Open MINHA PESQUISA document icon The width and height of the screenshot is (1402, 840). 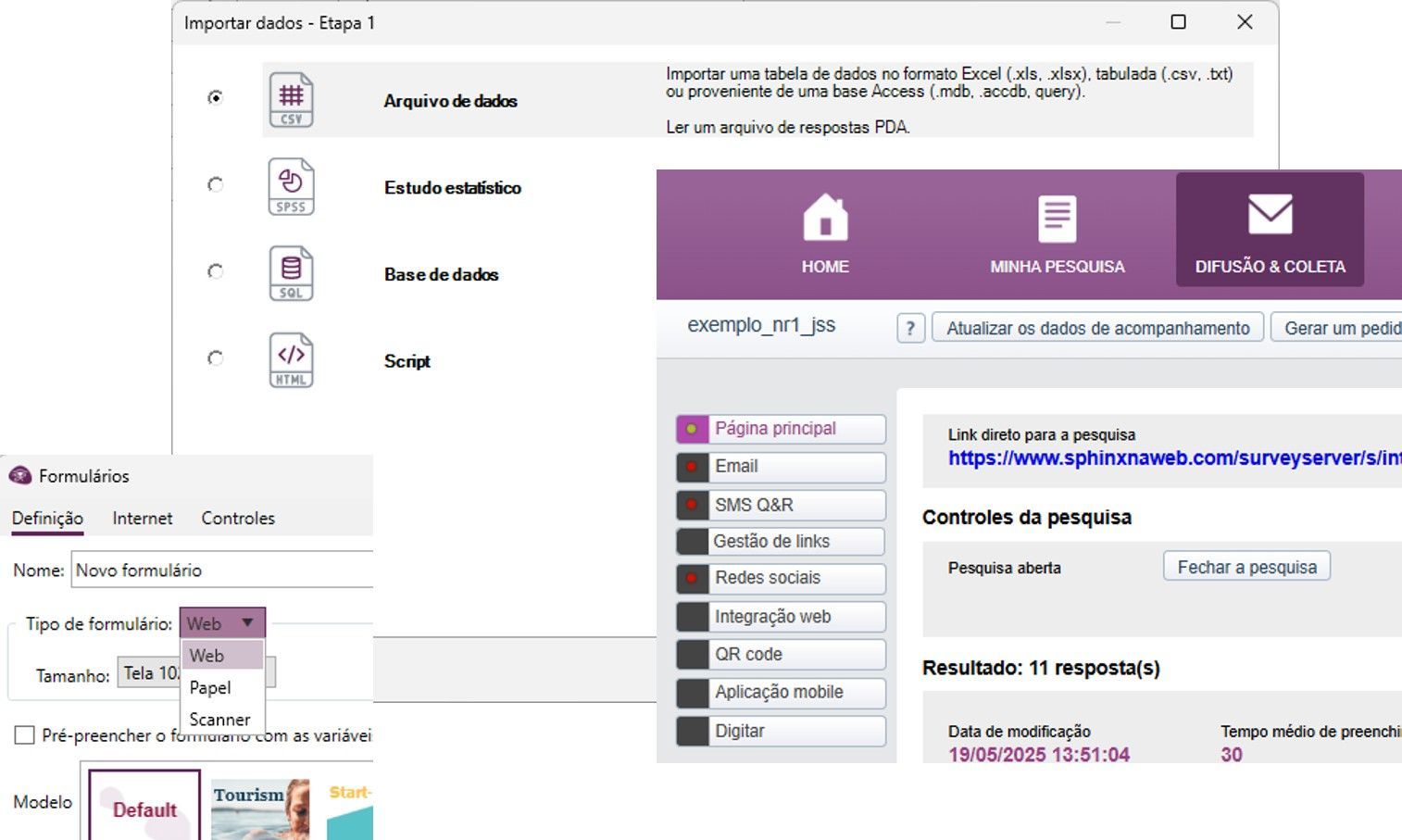[1057, 219]
